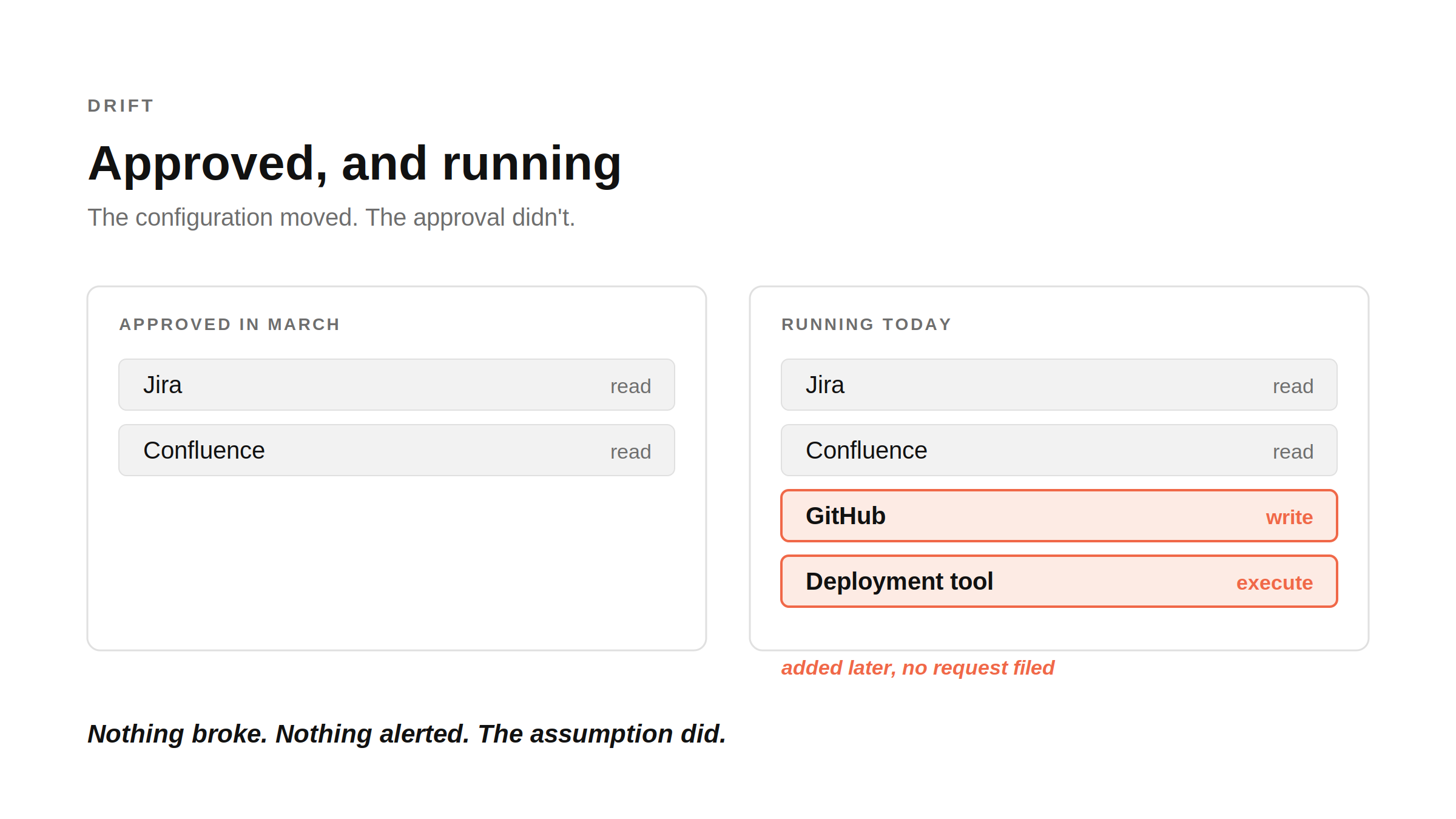Select the Confluence row under Approved in March
Image resolution: width=1456 pixels, height=819 pixels.
click(397, 450)
